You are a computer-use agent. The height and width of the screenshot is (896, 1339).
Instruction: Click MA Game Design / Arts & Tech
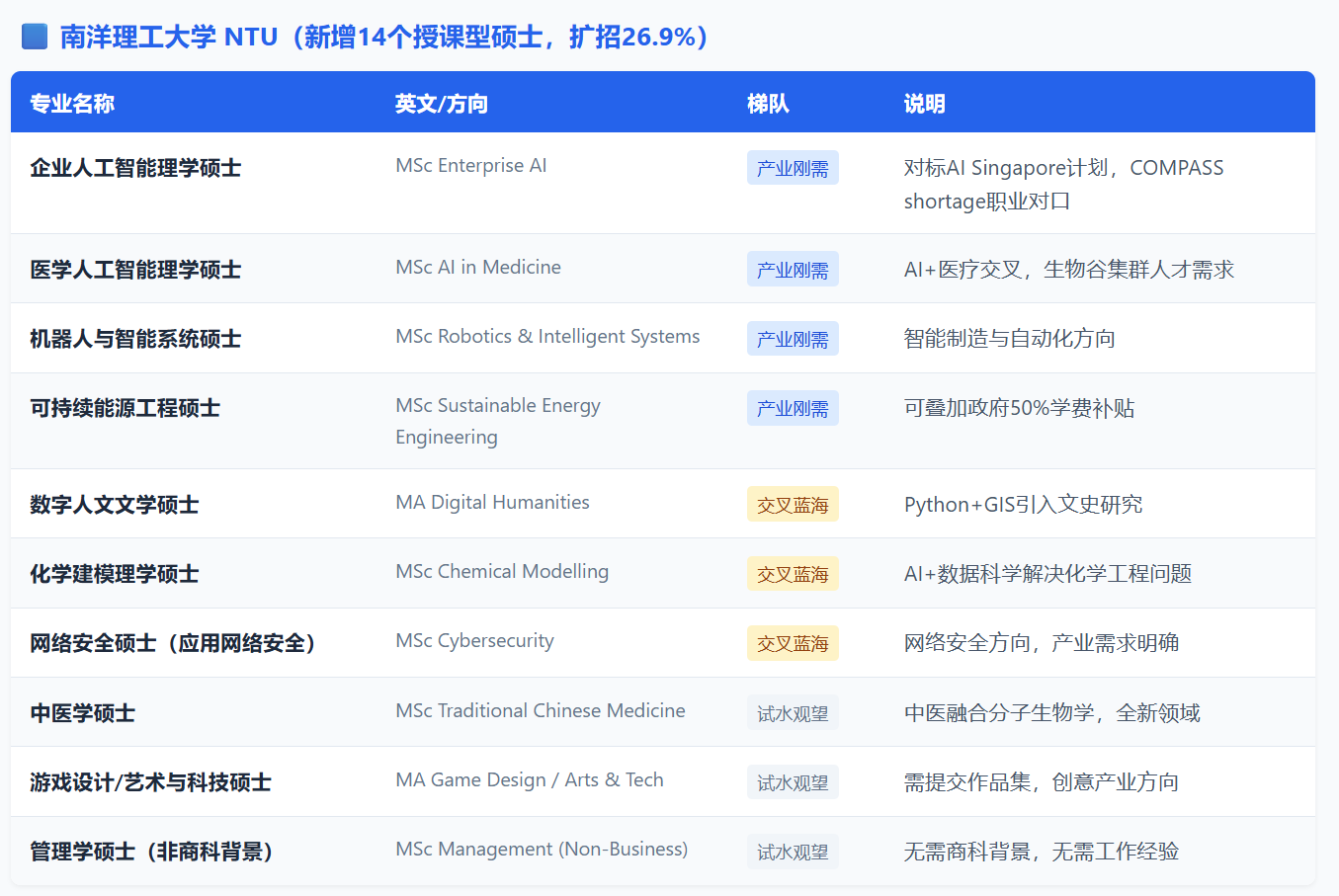click(x=530, y=780)
